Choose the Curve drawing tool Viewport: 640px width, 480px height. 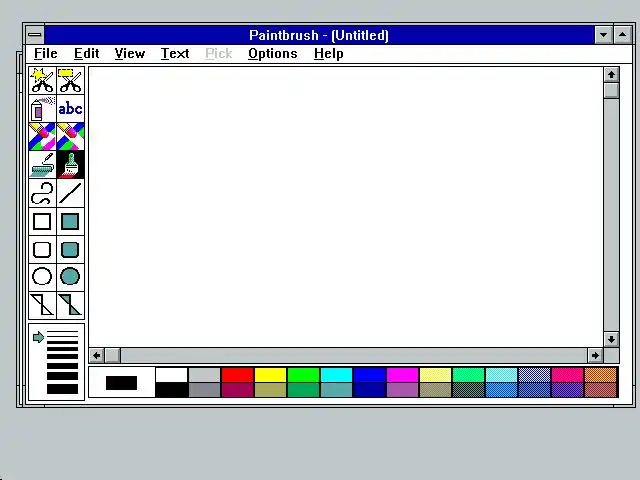[42, 193]
